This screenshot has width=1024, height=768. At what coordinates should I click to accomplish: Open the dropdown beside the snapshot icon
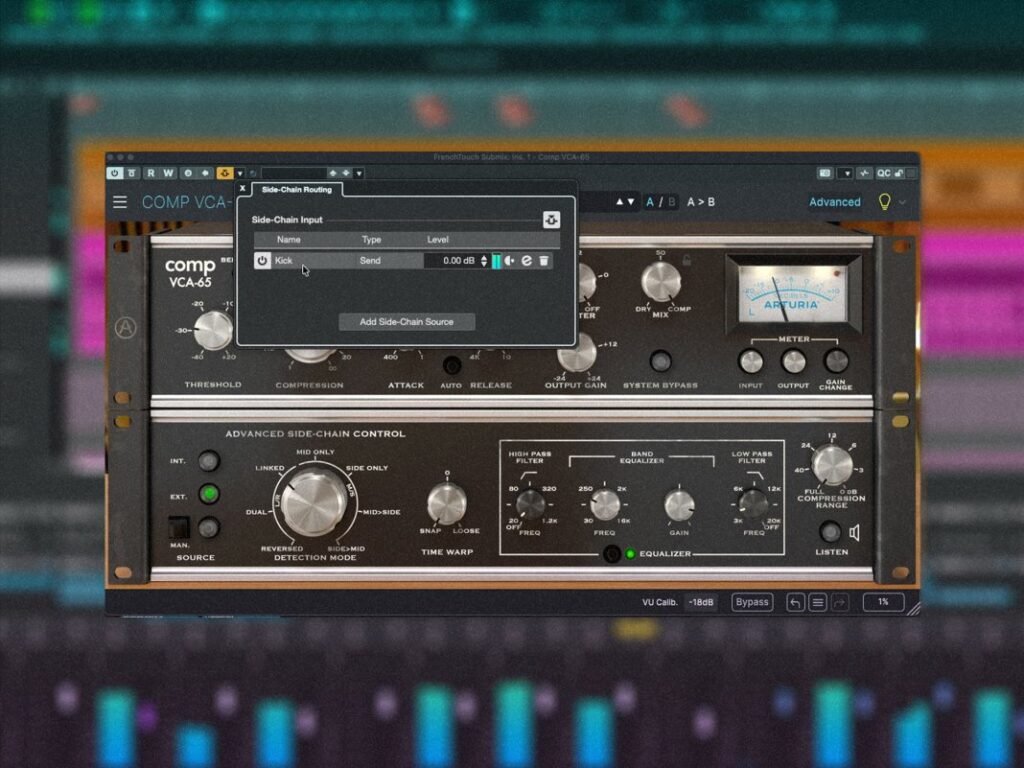[x=847, y=174]
